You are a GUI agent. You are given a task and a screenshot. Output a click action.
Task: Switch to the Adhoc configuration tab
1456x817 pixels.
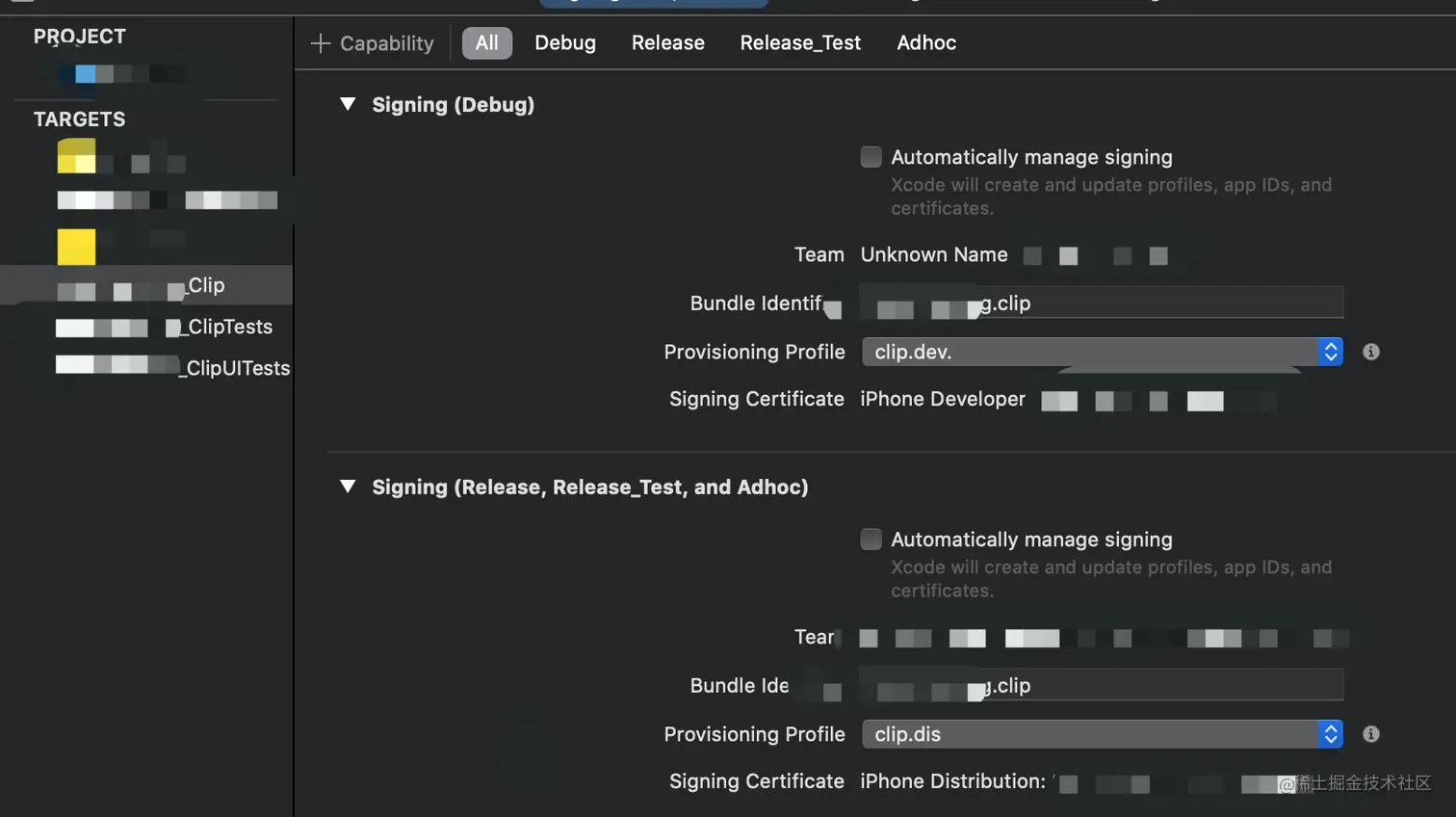pos(926,43)
